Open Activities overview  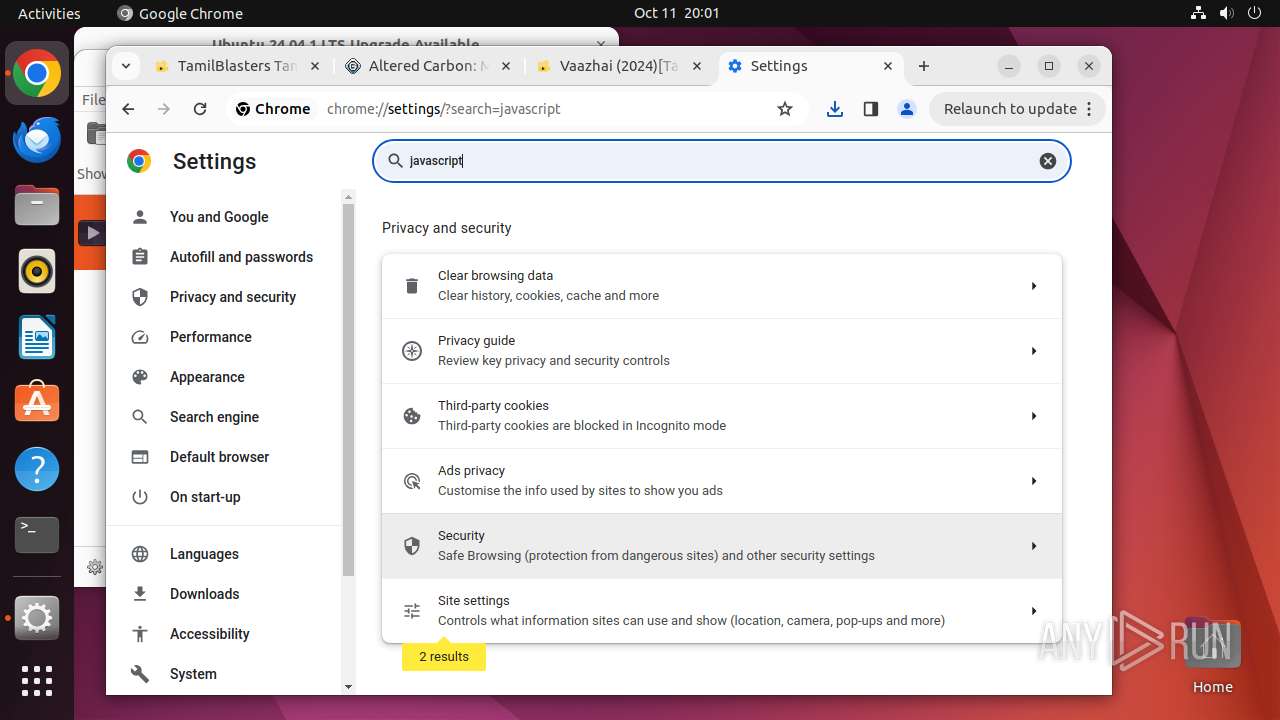click(49, 13)
